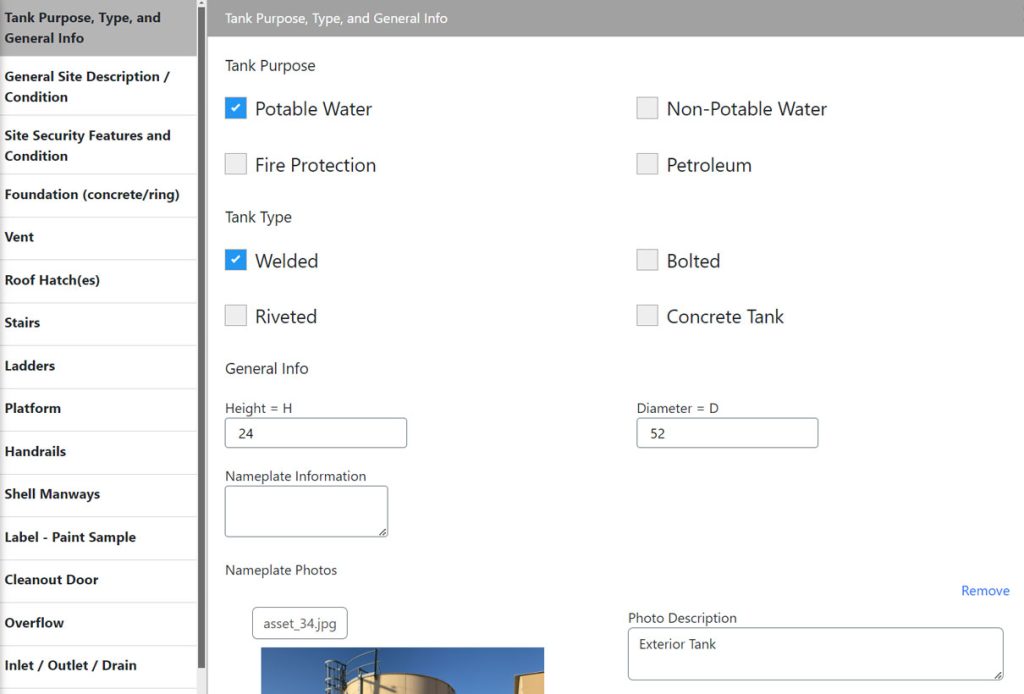Click the asset_34.jpg file button
Screen dimensions: 1024x694
300,624
